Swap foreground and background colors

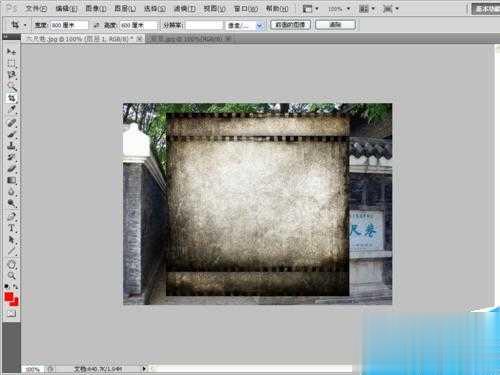point(15,287)
